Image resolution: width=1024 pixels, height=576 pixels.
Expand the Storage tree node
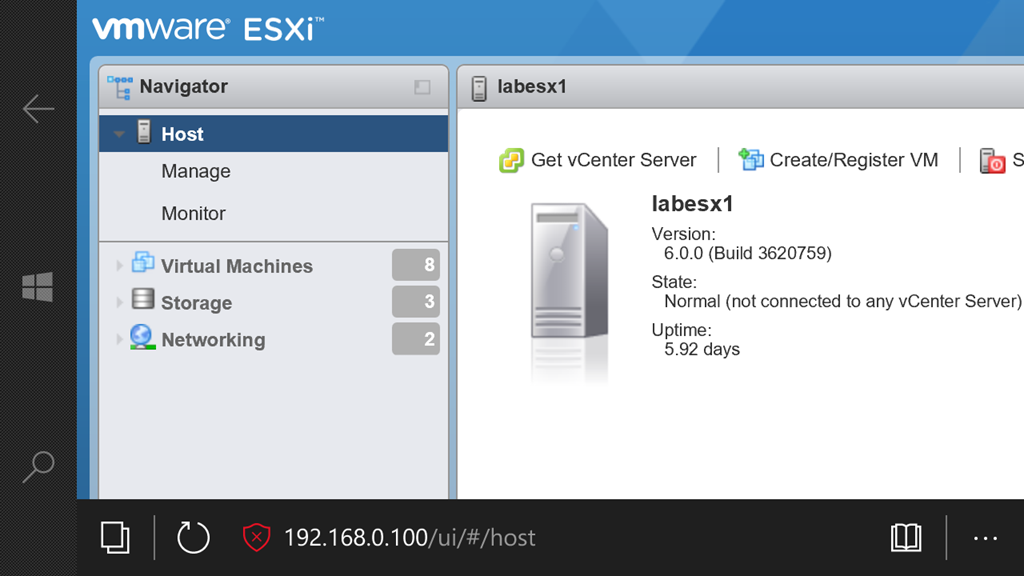tap(119, 302)
